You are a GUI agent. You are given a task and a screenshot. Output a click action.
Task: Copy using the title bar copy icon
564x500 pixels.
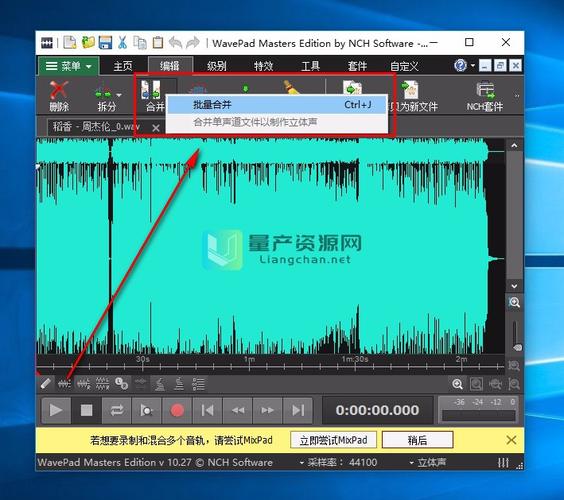click(x=140, y=43)
